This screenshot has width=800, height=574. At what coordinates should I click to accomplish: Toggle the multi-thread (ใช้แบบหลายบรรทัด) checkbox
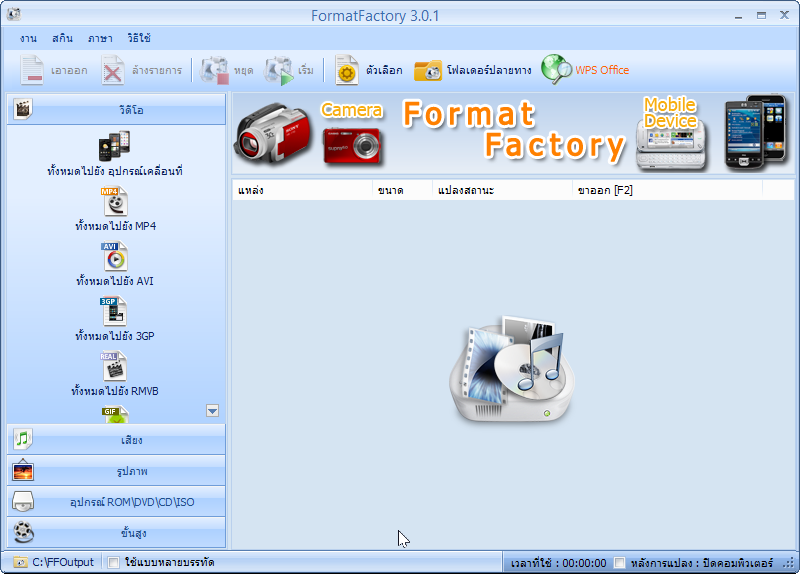pyautogui.click(x=113, y=562)
